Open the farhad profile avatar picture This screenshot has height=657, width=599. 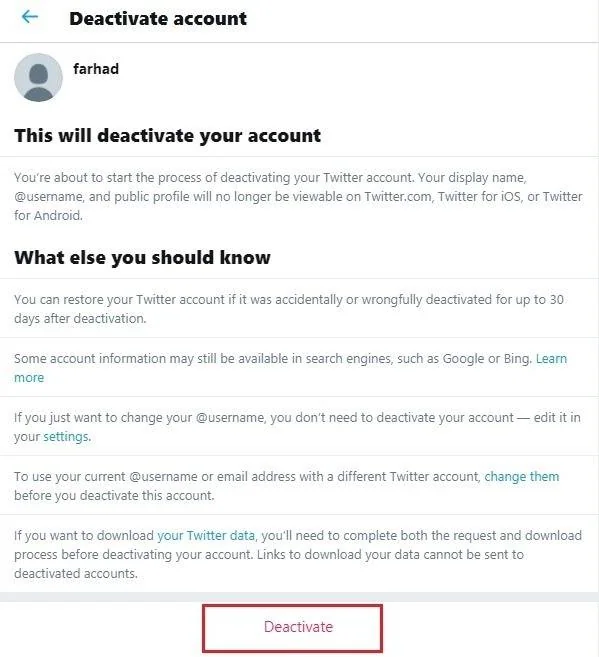coord(38,77)
